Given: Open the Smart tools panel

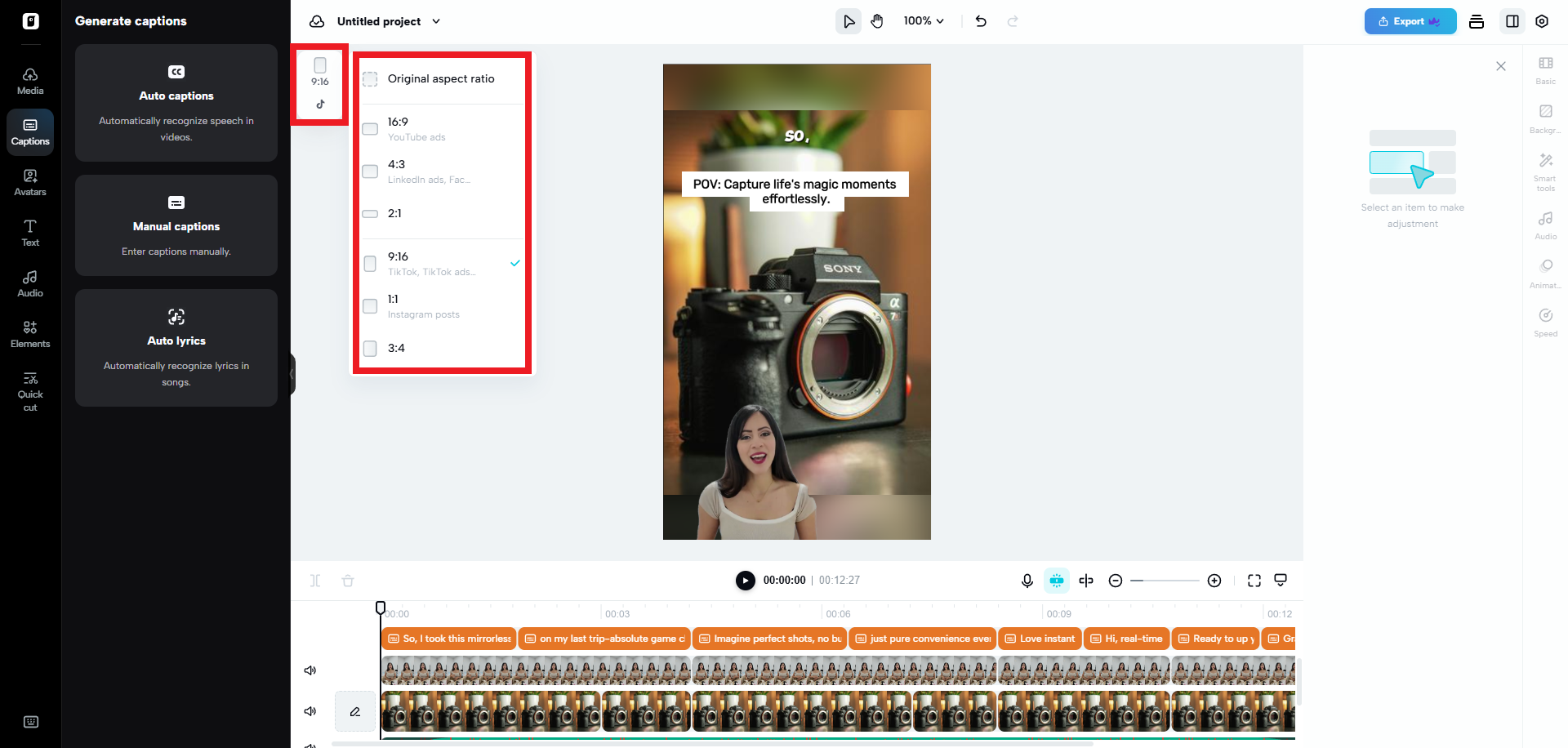Looking at the screenshot, I should [x=1545, y=171].
